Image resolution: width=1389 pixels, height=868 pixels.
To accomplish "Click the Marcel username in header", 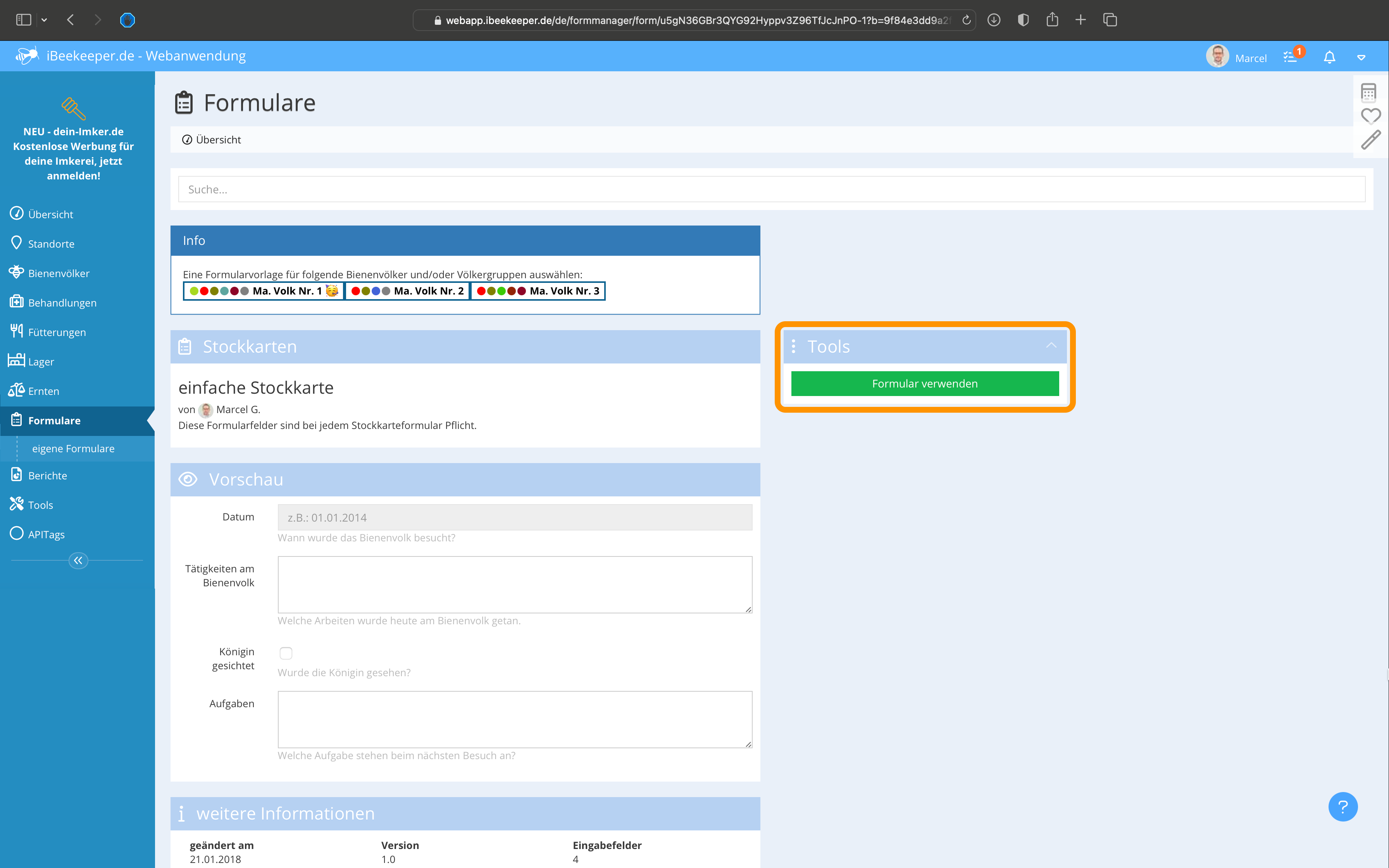I will tap(1251, 58).
